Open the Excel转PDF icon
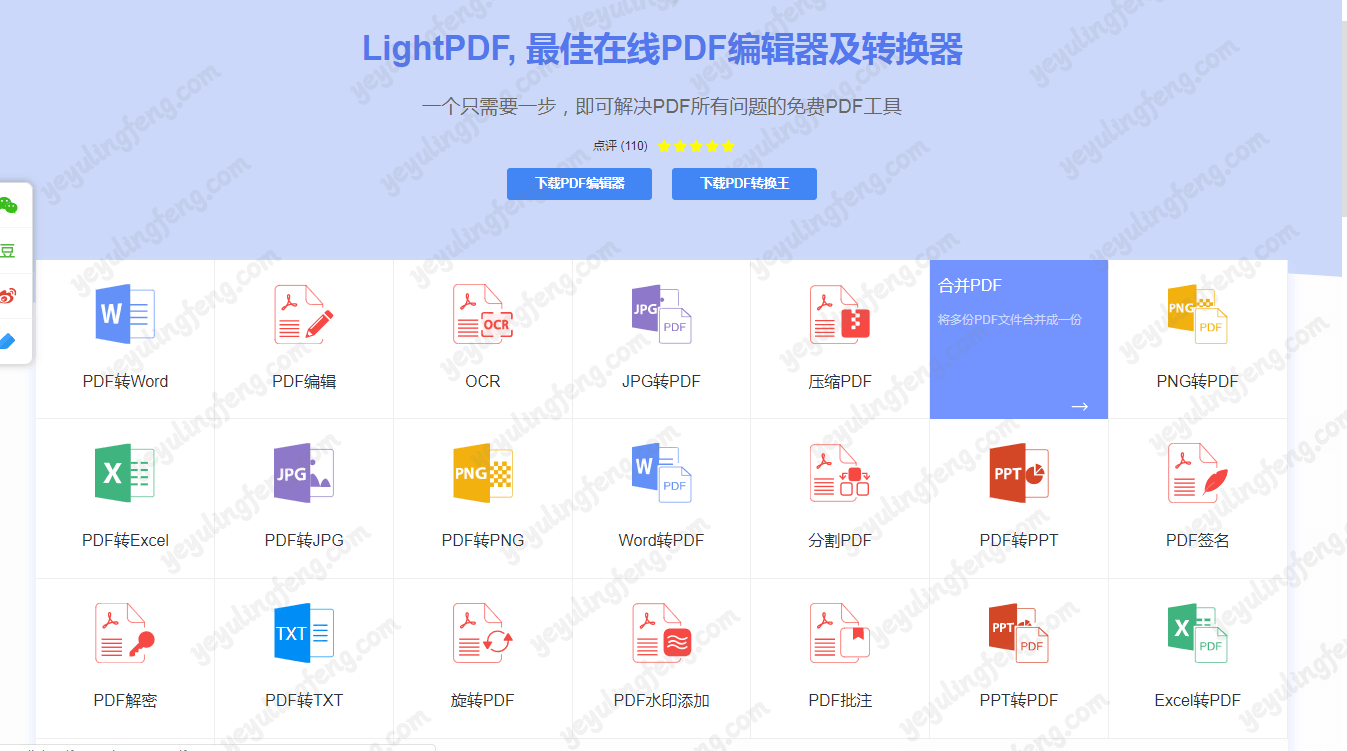Viewport: 1347px width, 751px height. pyautogui.click(x=1198, y=633)
